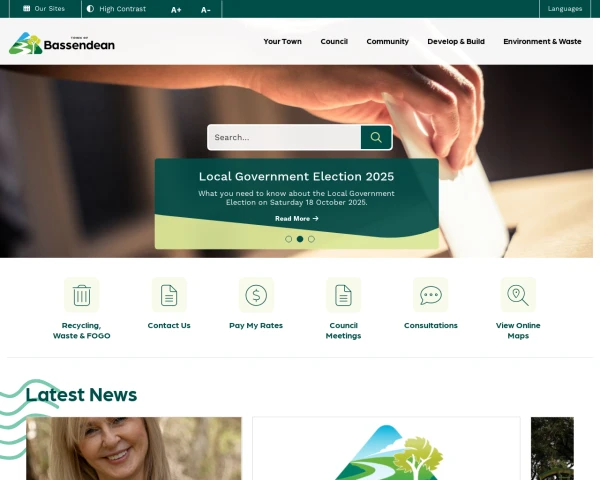Screen dimensions: 600x480
Task: Open the news card with woman's photo
Action: pyautogui.click(x=134, y=449)
